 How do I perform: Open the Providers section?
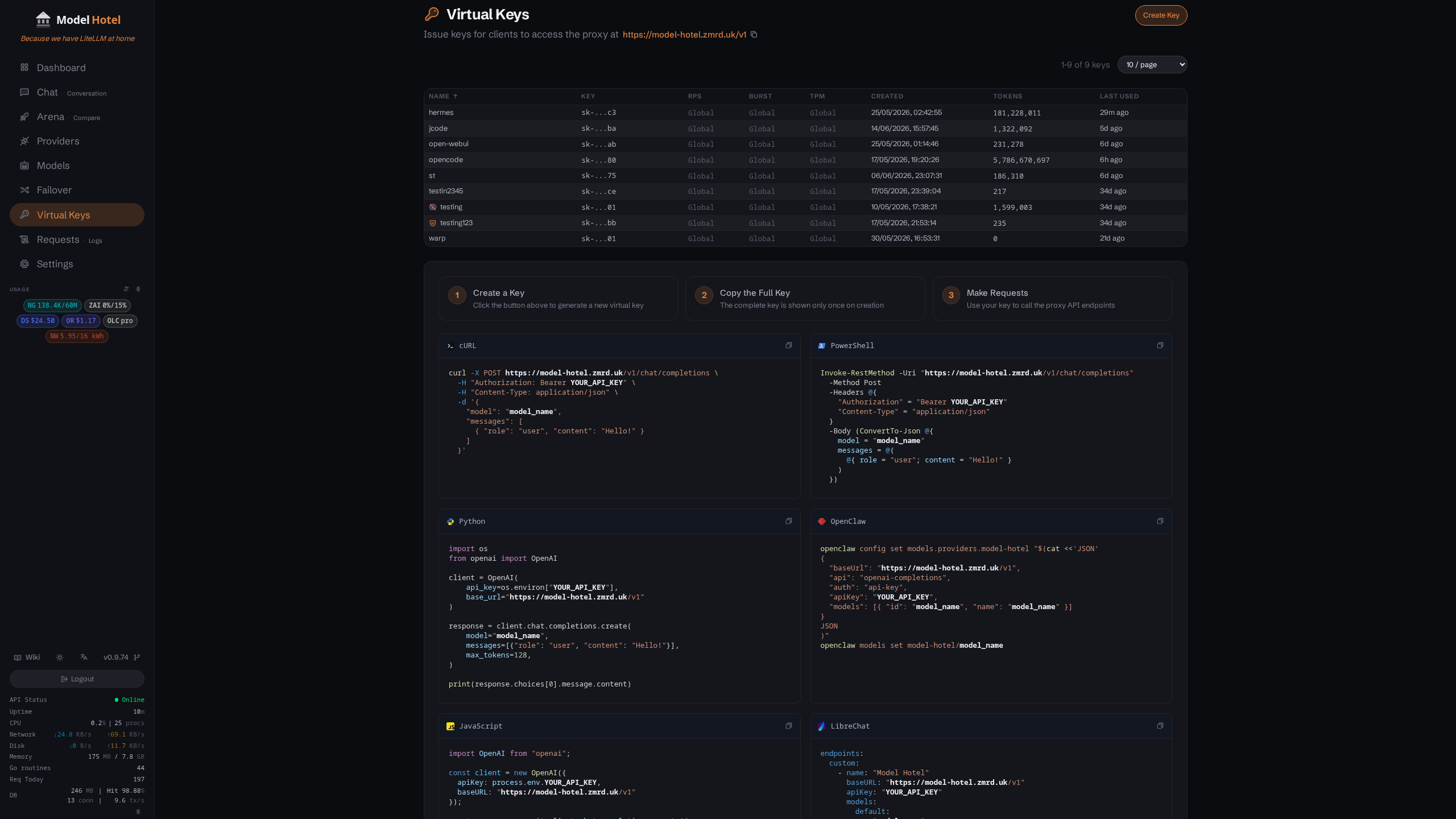click(77, 141)
